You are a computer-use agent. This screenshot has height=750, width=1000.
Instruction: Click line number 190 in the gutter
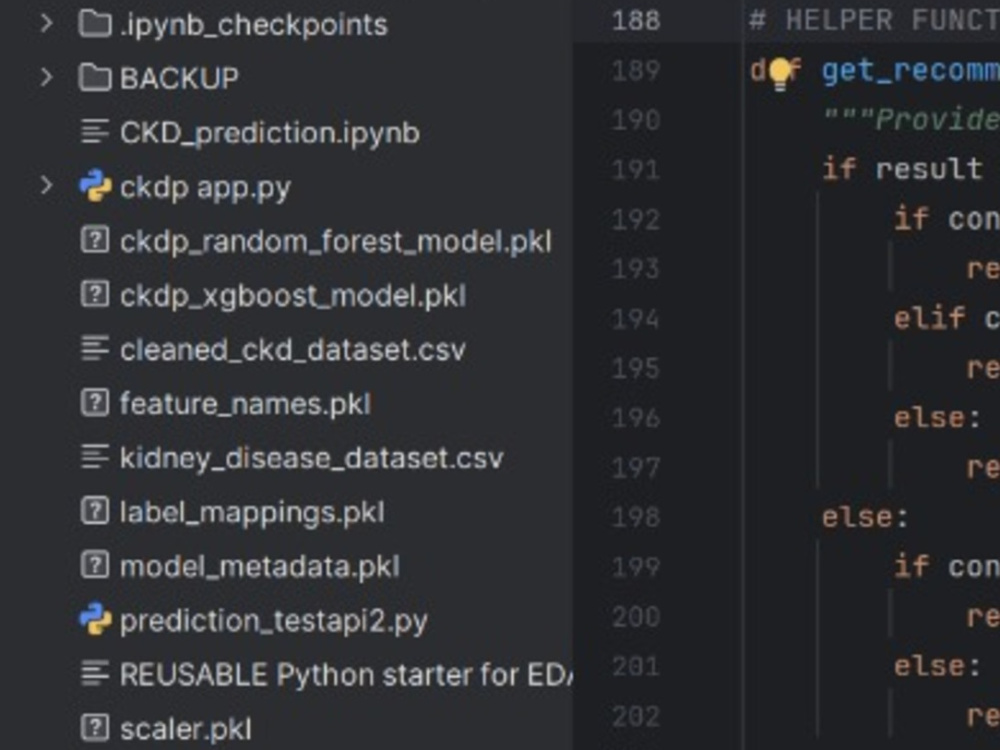coord(635,120)
